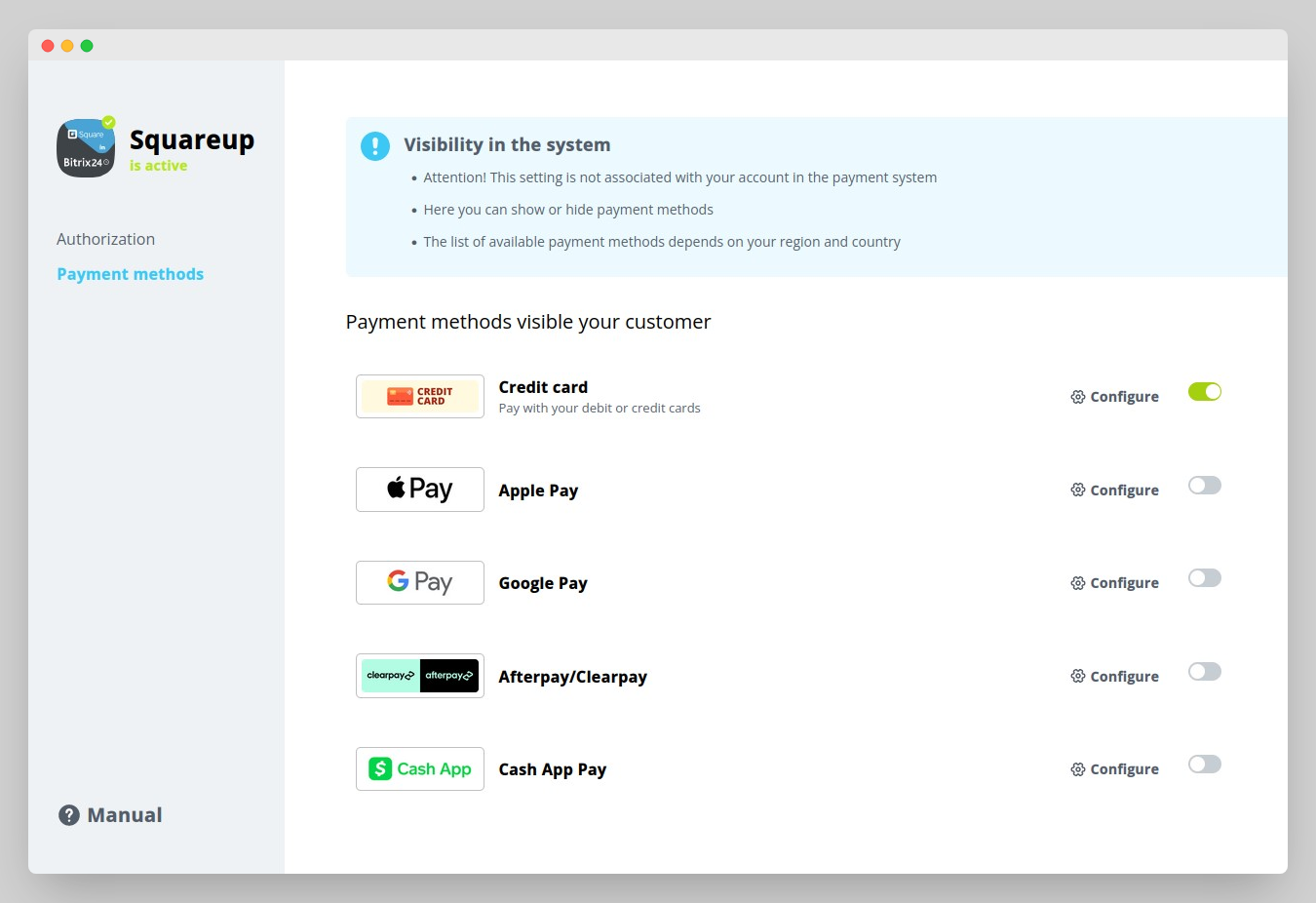
Task: Click the Cash App logo
Action: (x=420, y=769)
